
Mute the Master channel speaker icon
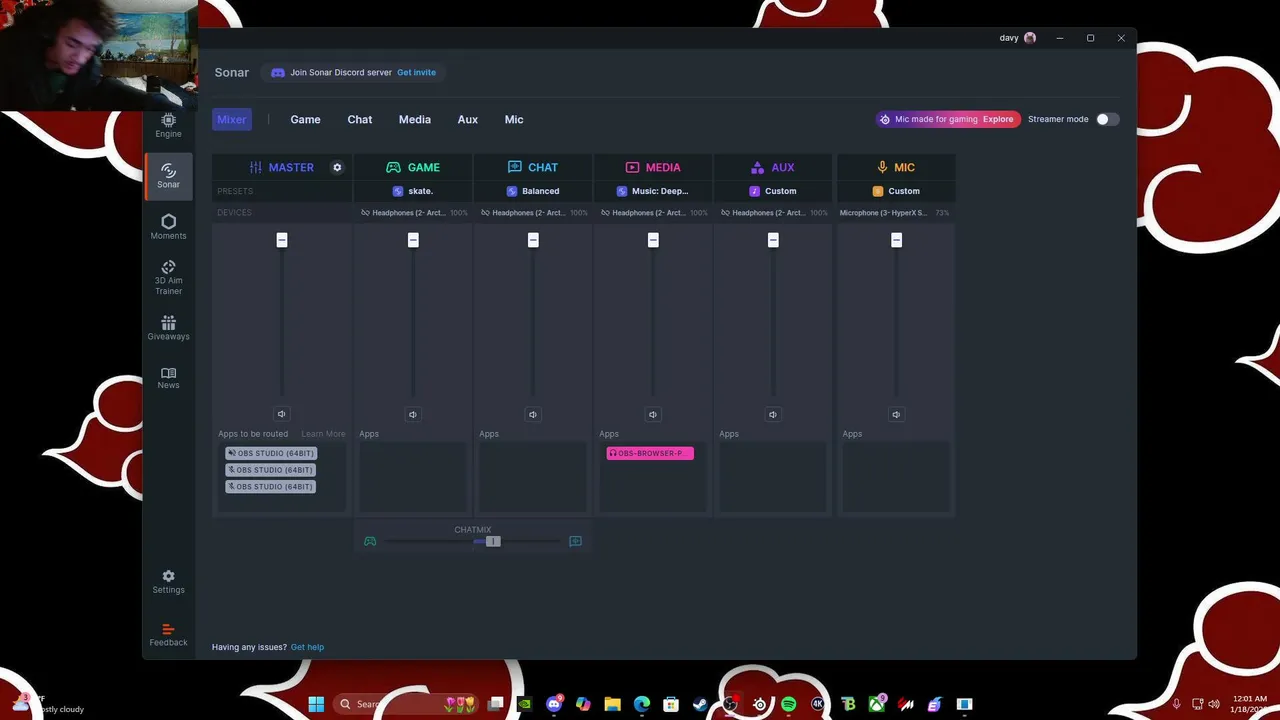(281, 414)
